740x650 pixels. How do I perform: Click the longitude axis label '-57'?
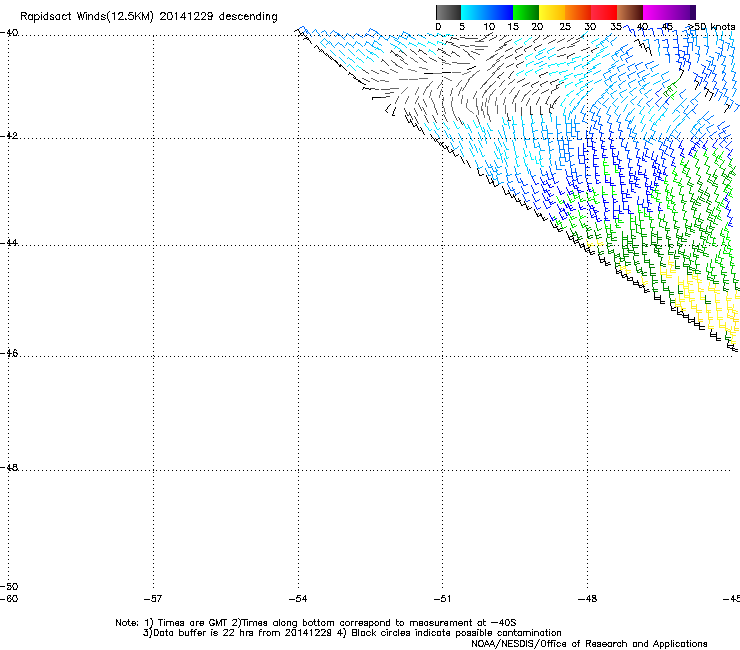153,599
